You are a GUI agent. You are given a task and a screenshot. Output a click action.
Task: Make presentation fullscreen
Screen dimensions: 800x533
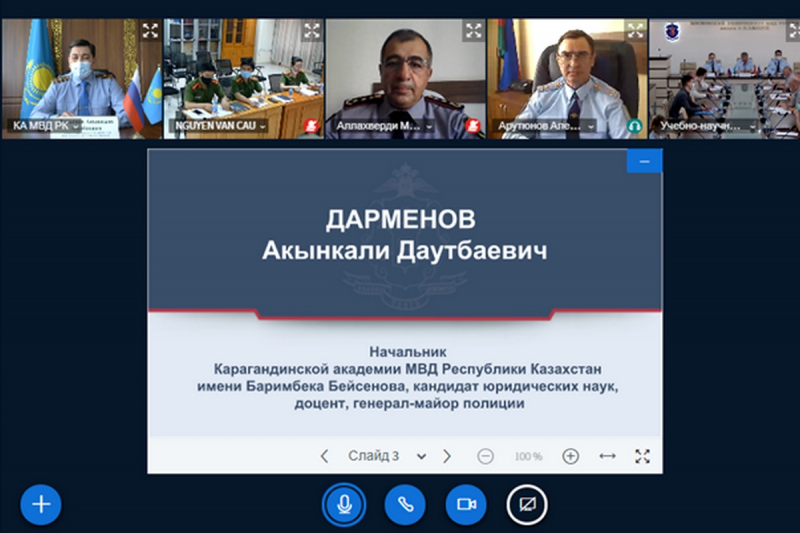(x=642, y=456)
